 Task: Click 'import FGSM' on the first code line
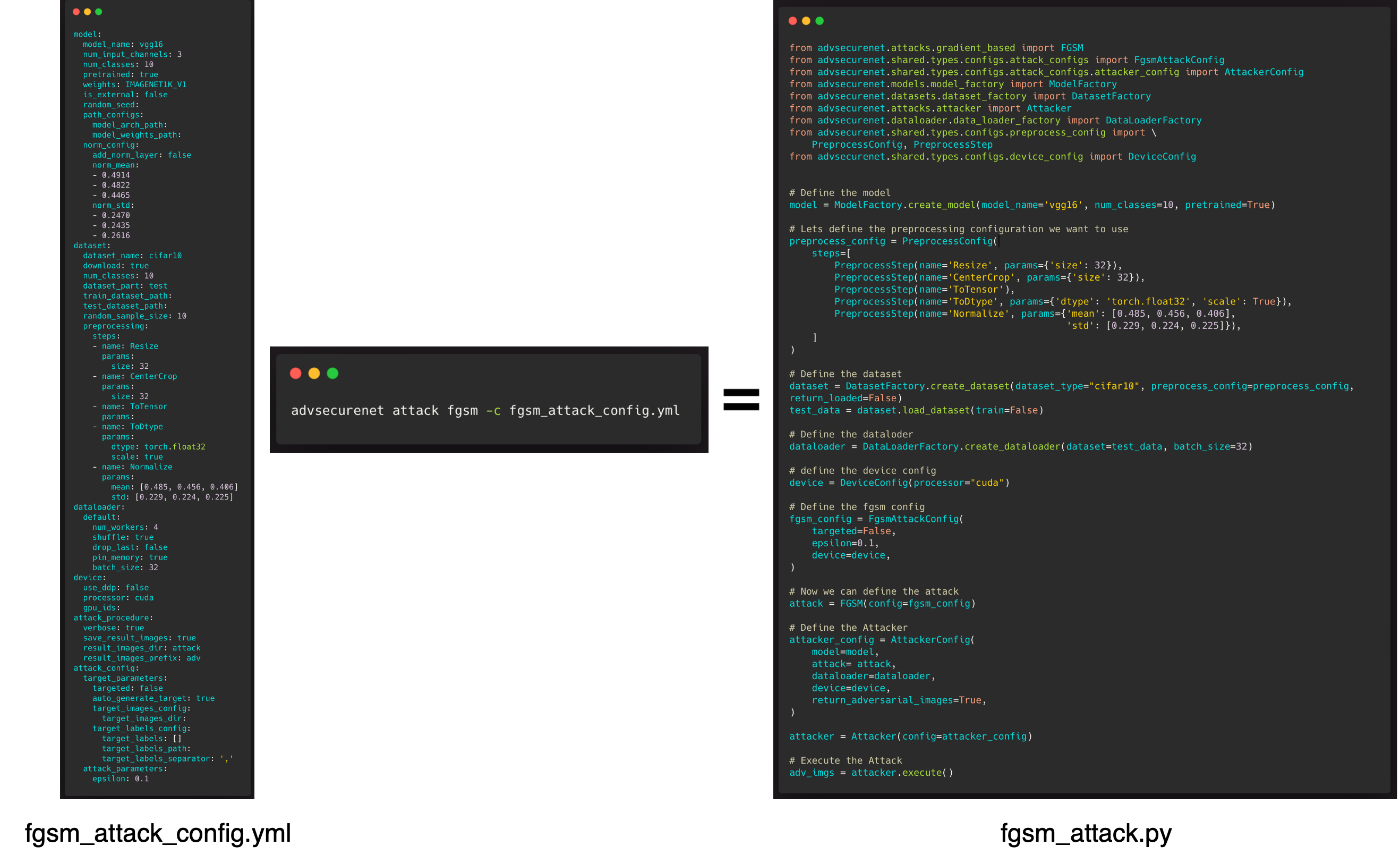1052,48
